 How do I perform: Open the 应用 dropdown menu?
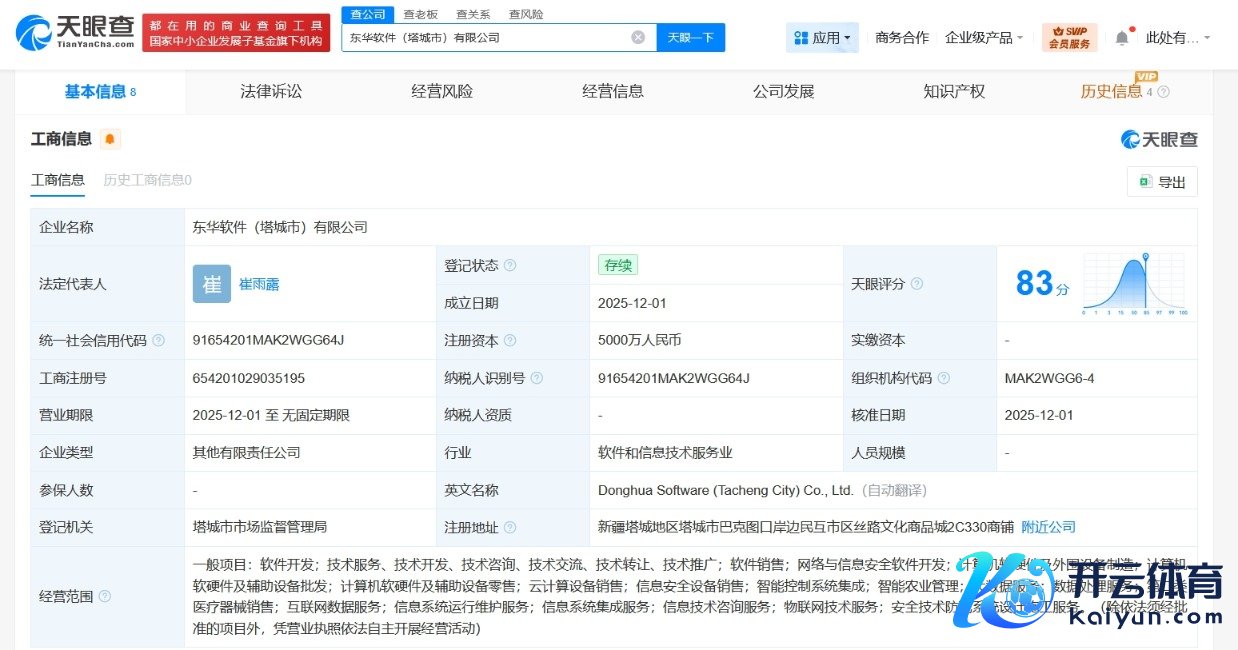point(822,38)
